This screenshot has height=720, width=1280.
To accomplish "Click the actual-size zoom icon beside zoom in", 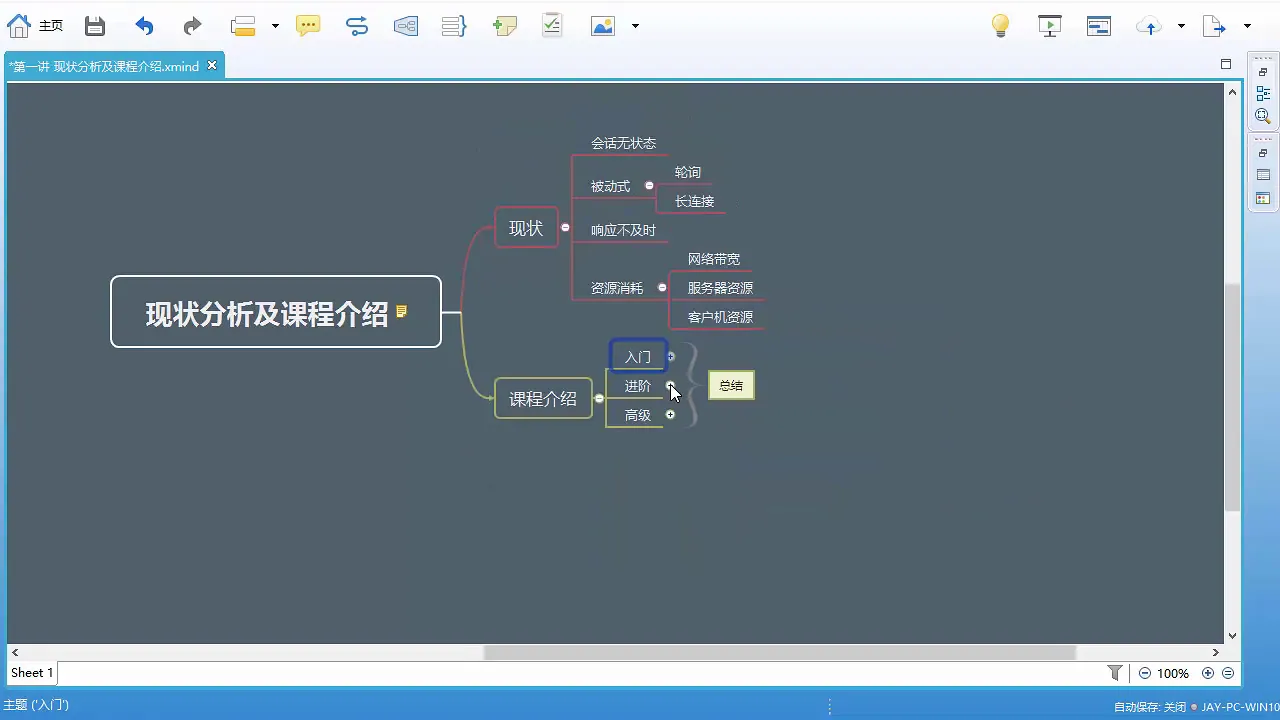I will click(1228, 674).
